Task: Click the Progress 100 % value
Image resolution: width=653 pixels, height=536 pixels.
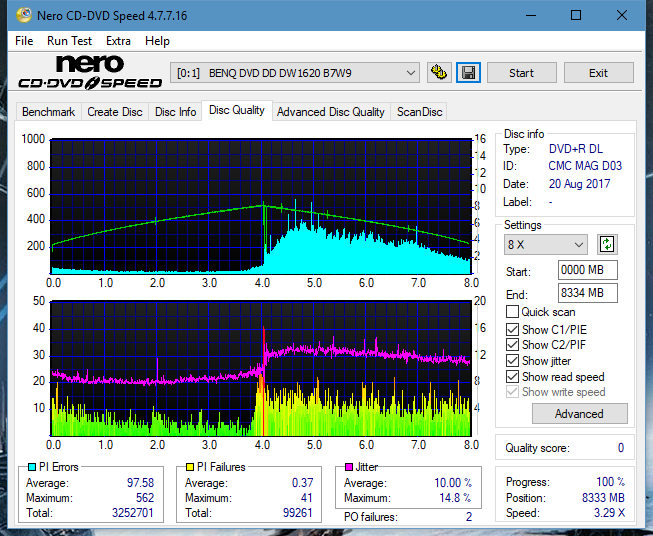Action: point(611,482)
